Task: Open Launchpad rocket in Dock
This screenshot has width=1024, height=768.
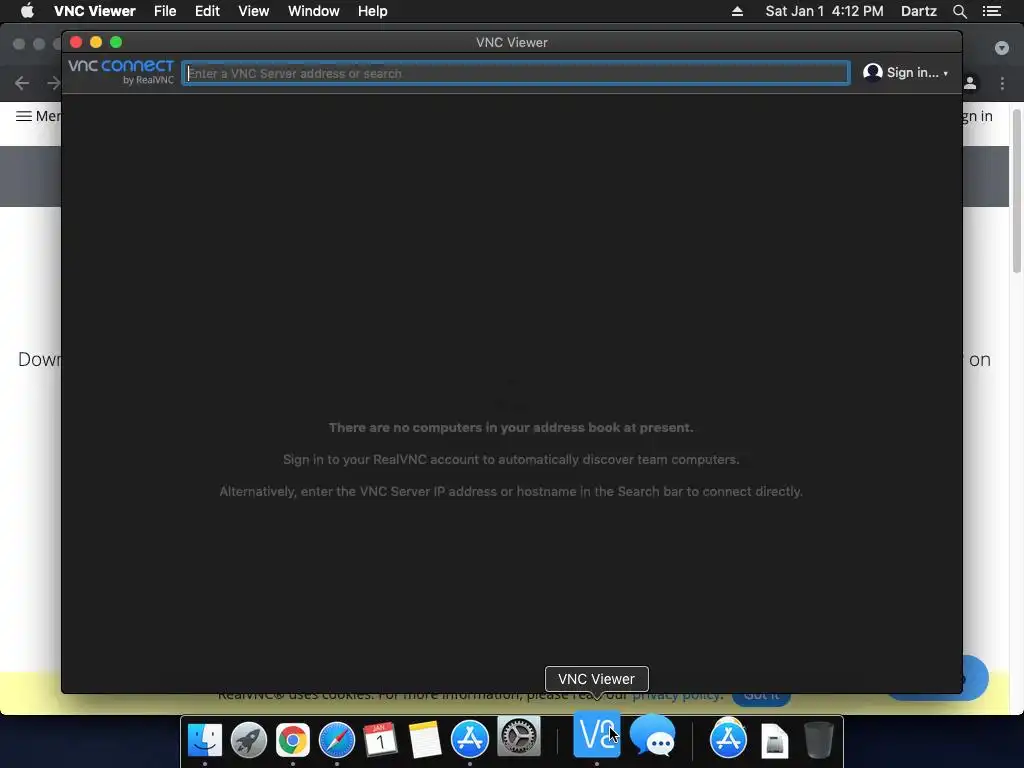Action: pyautogui.click(x=249, y=740)
